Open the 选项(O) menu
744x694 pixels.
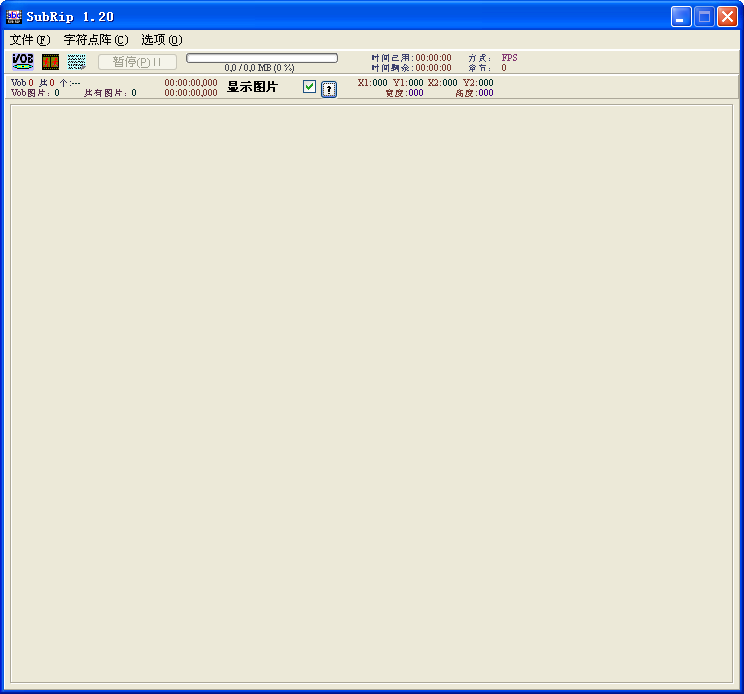tap(161, 40)
